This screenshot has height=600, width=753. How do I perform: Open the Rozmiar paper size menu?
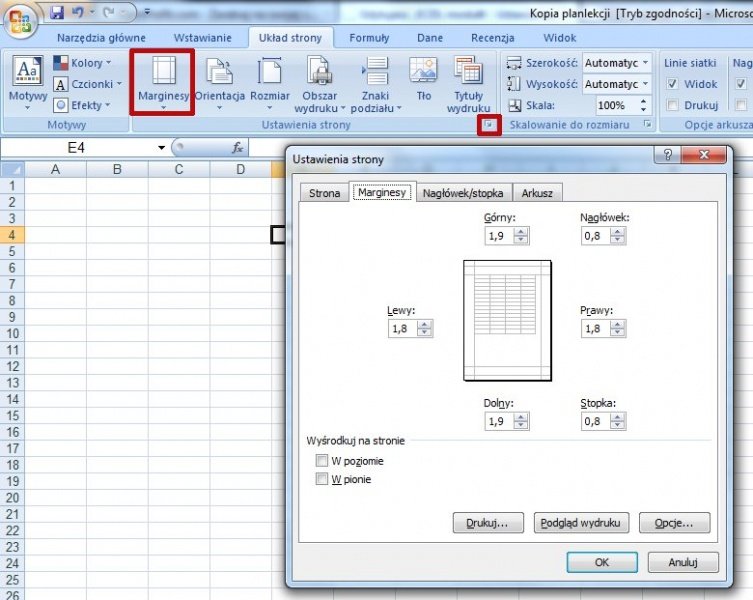tap(270, 80)
